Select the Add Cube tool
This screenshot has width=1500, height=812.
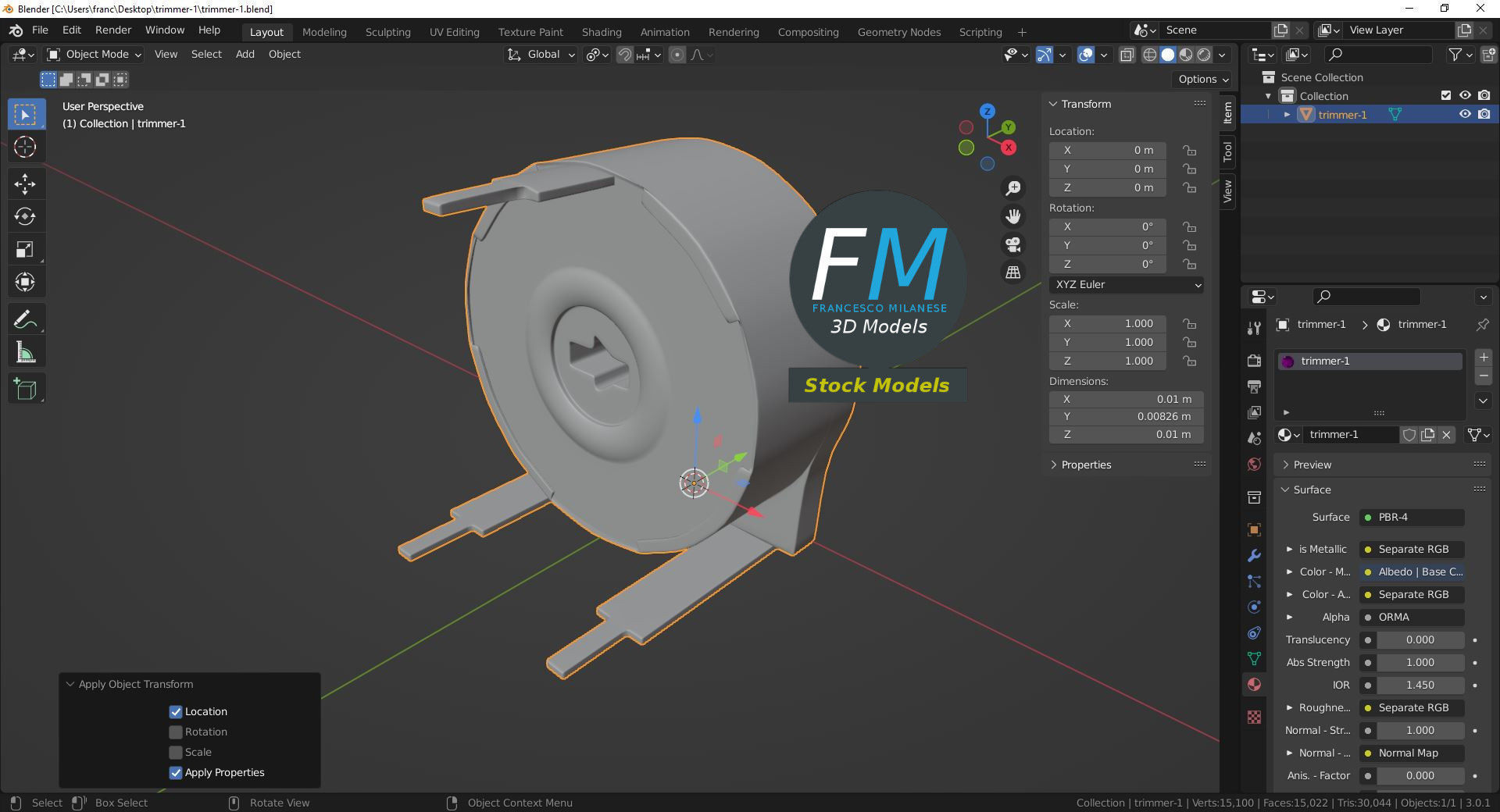(x=25, y=389)
